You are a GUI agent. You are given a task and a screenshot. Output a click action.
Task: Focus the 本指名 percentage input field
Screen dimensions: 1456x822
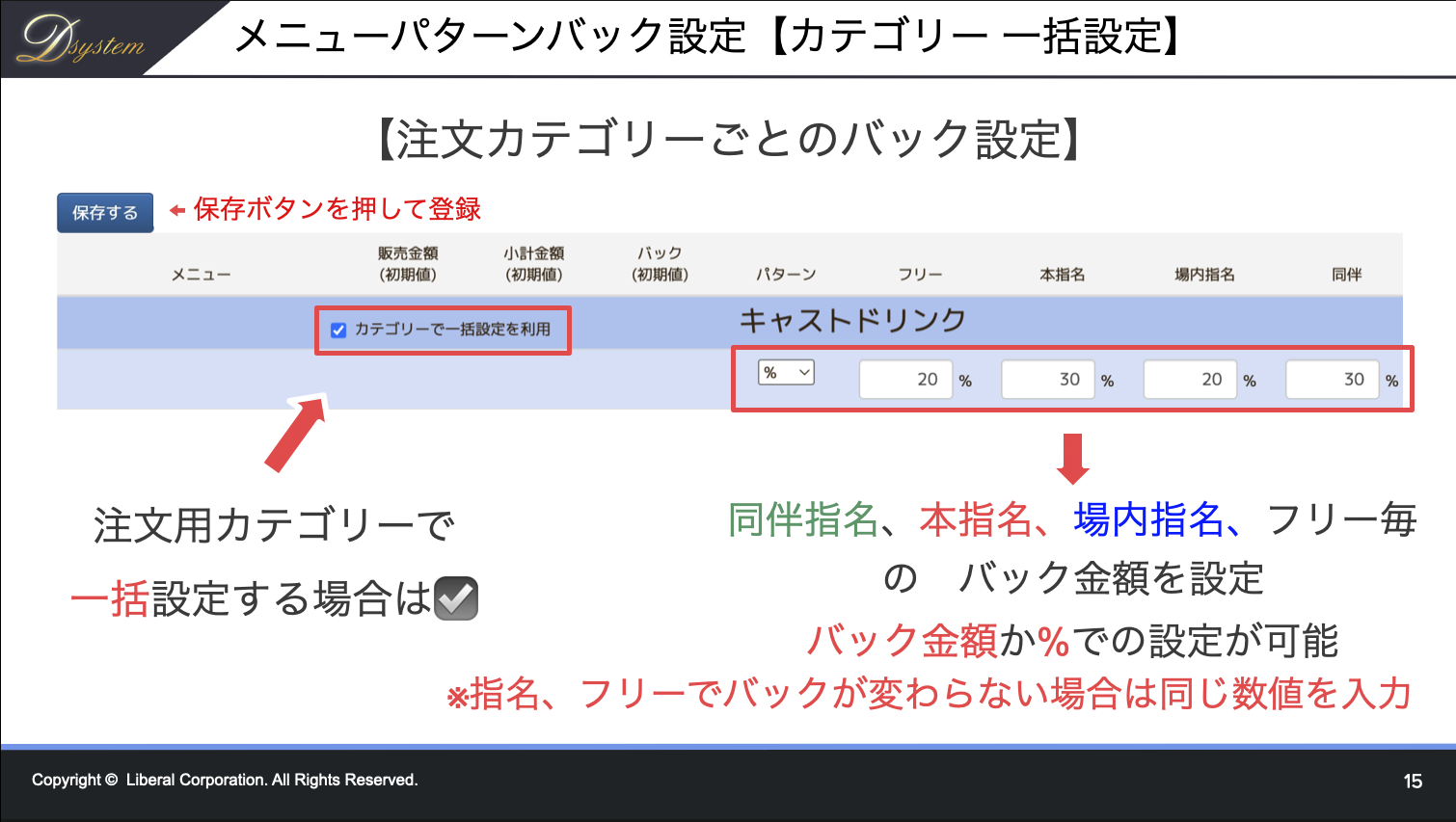click(1048, 380)
